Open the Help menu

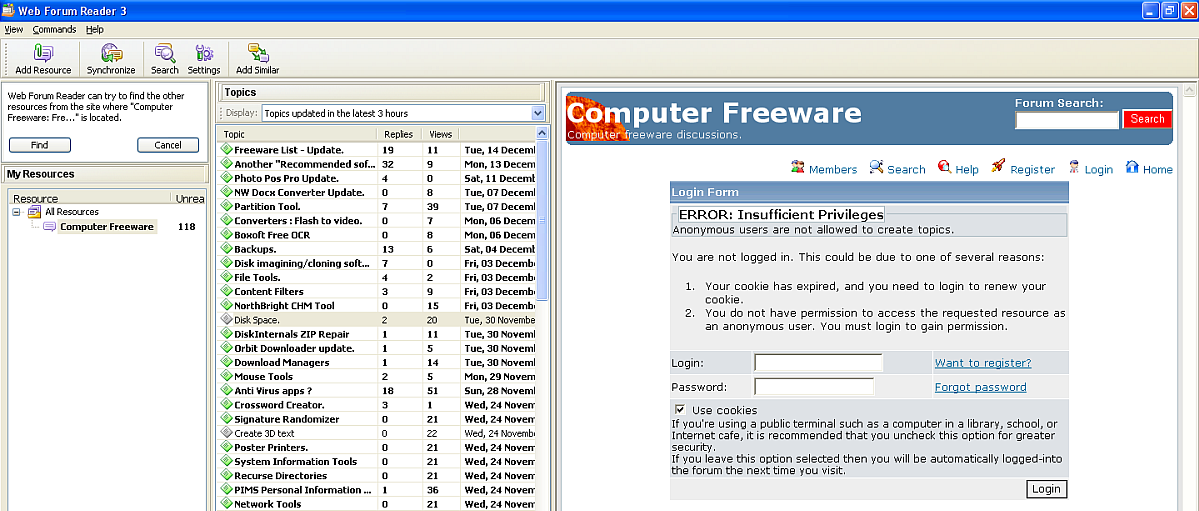click(x=95, y=30)
